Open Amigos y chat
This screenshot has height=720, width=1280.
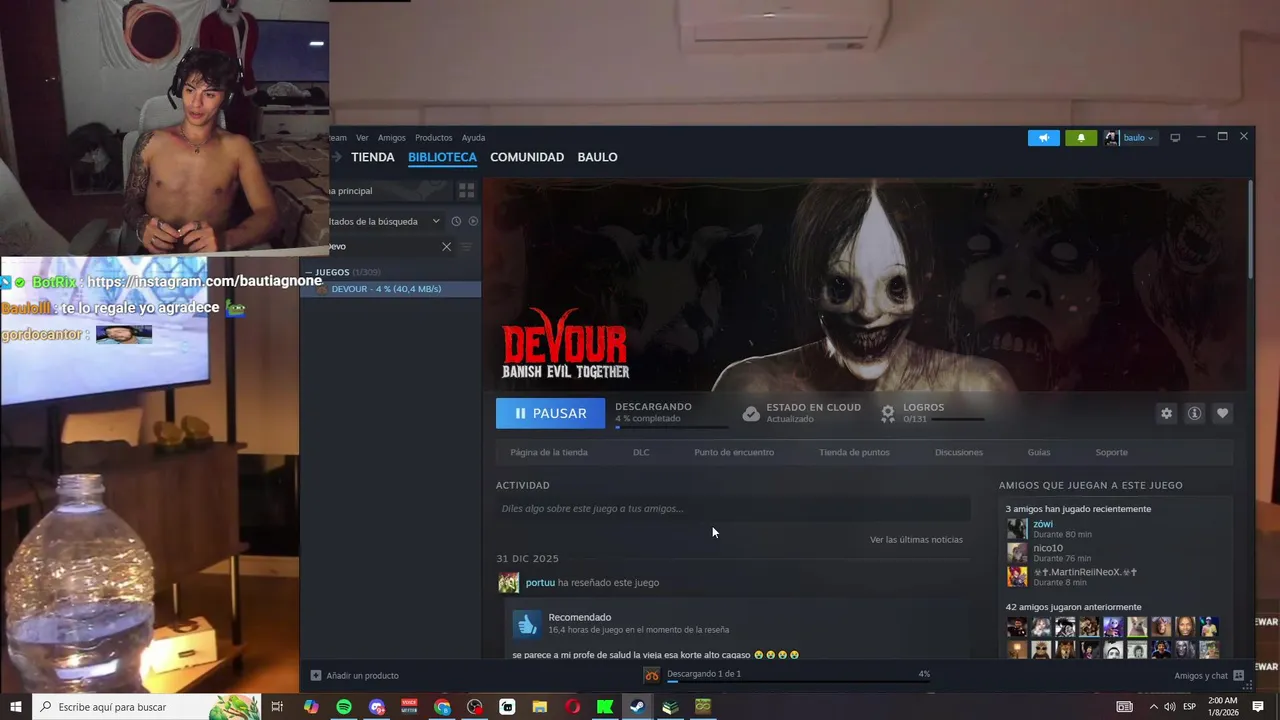1209,676
